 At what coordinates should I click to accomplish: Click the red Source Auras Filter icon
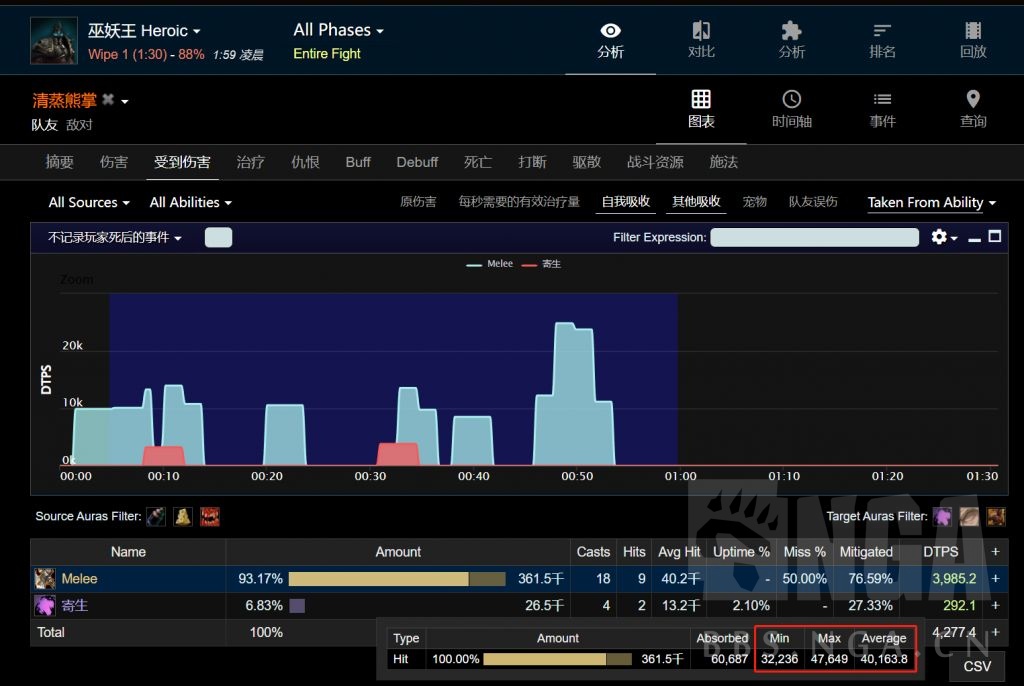(210, 517)
